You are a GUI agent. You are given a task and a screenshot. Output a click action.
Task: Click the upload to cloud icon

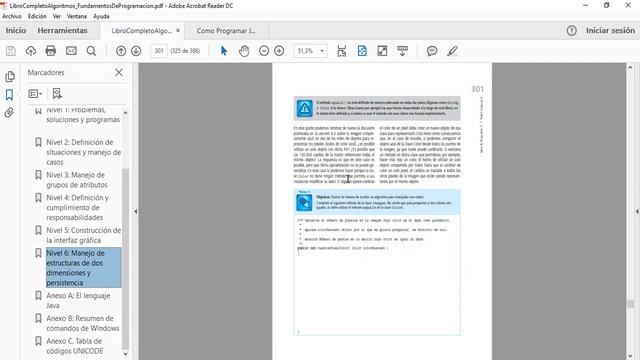(x=31, y=51)
